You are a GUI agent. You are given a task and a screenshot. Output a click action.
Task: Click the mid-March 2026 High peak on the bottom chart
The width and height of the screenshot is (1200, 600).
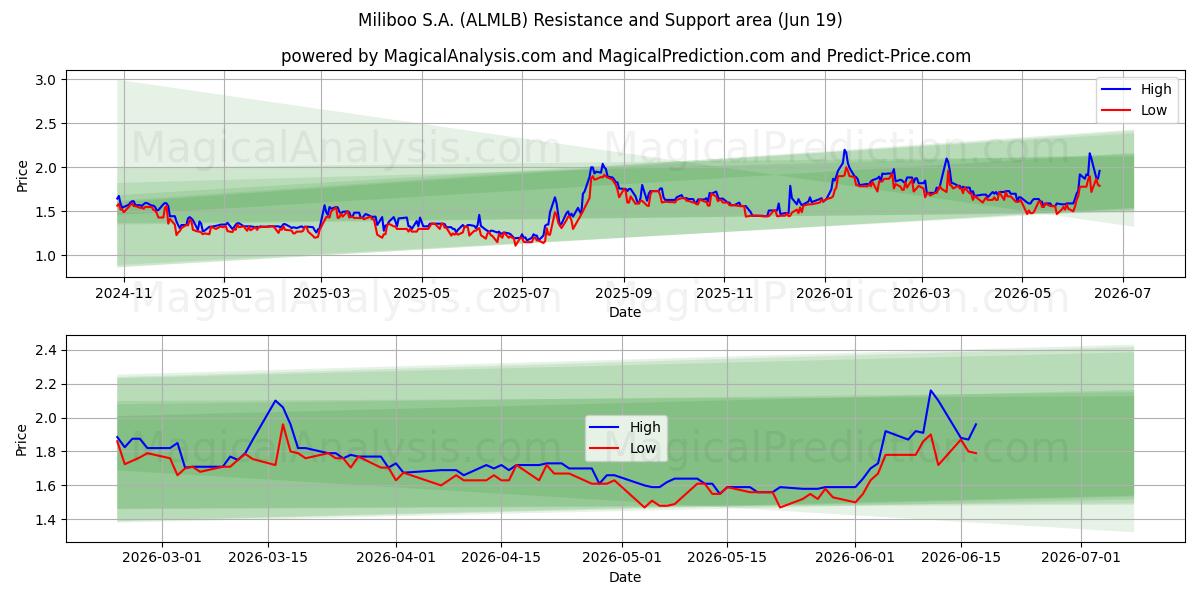tap(275, 400)
